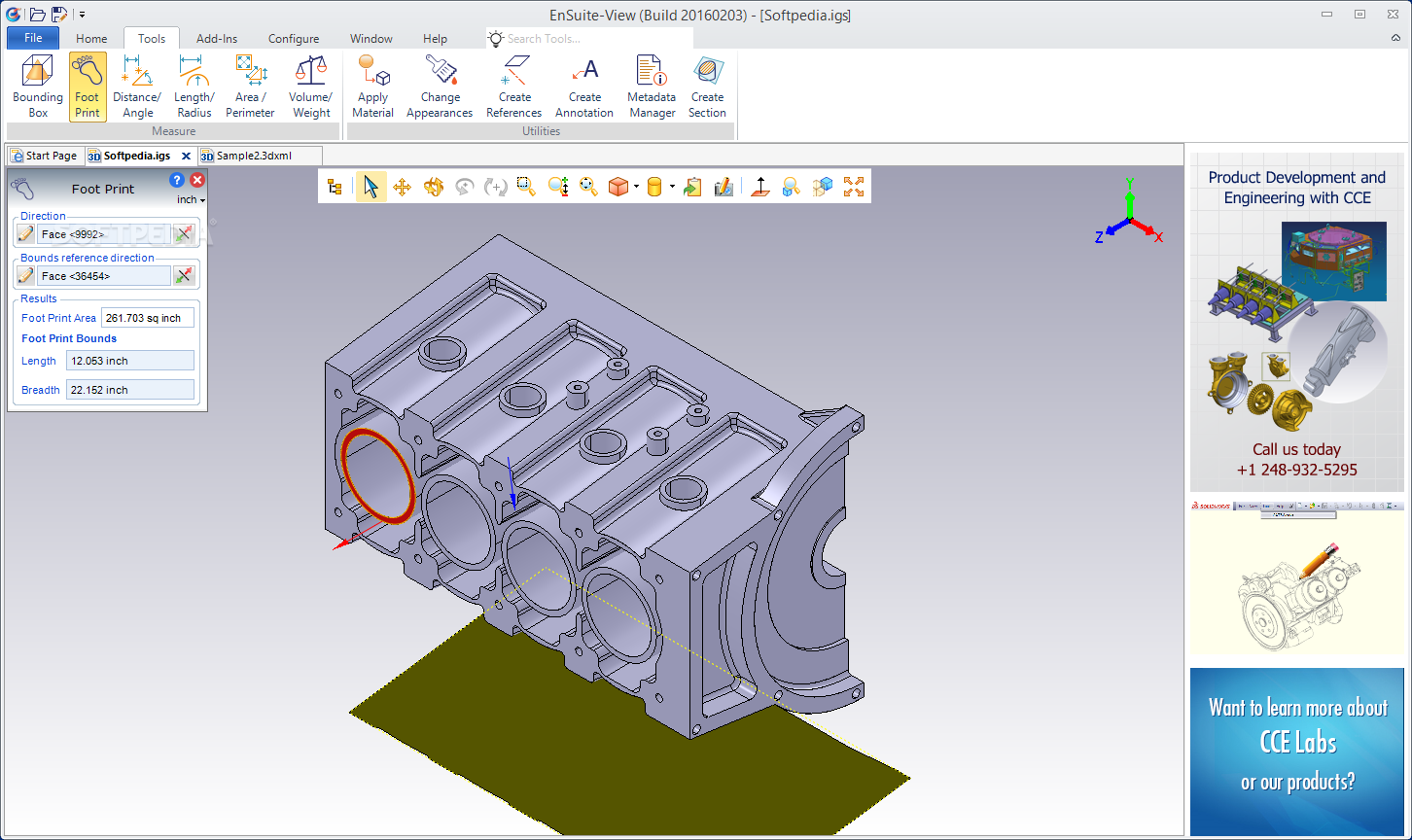The height and width of the screenshot is (840, 1412).
Task: Activate the Select arrow tool
Action: pos(371,187)
